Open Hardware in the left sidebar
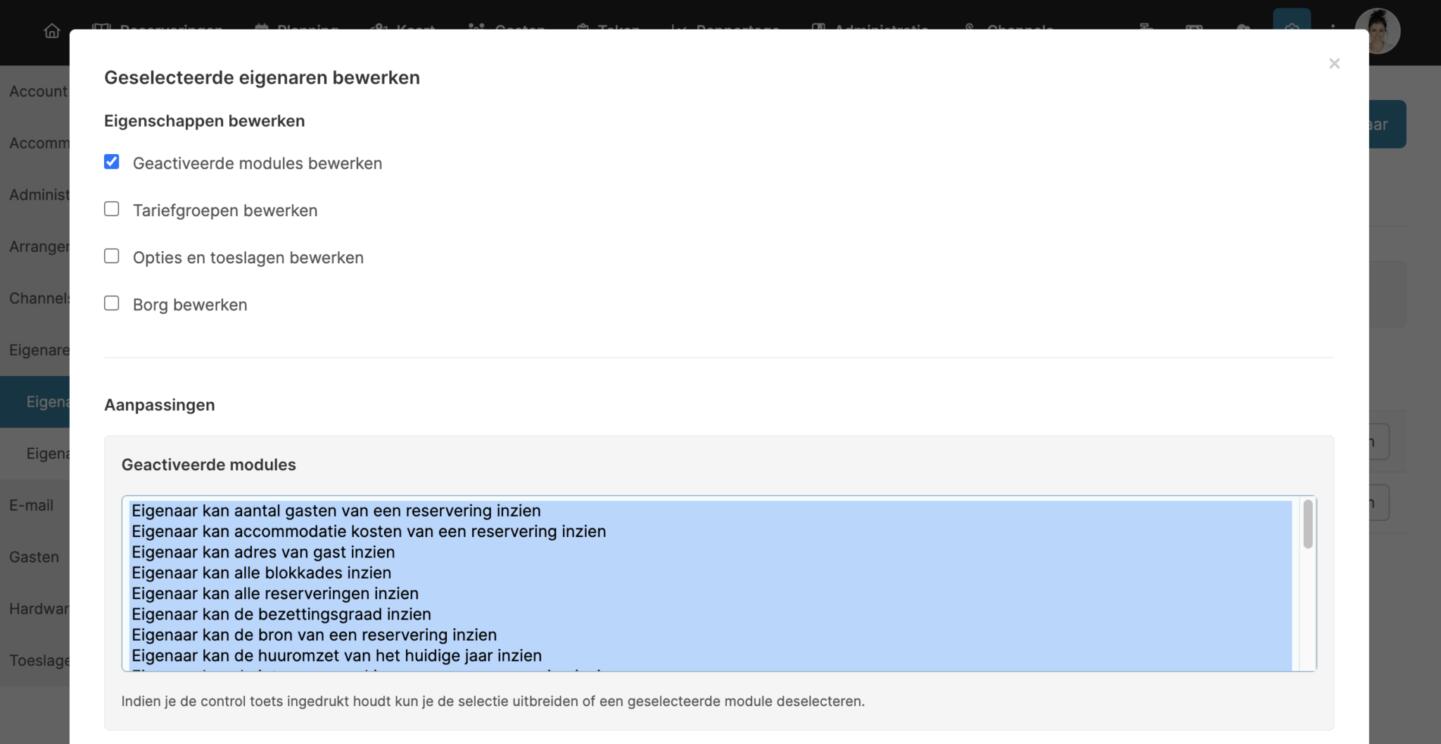 pyautogui.click(x=38, y=609)
